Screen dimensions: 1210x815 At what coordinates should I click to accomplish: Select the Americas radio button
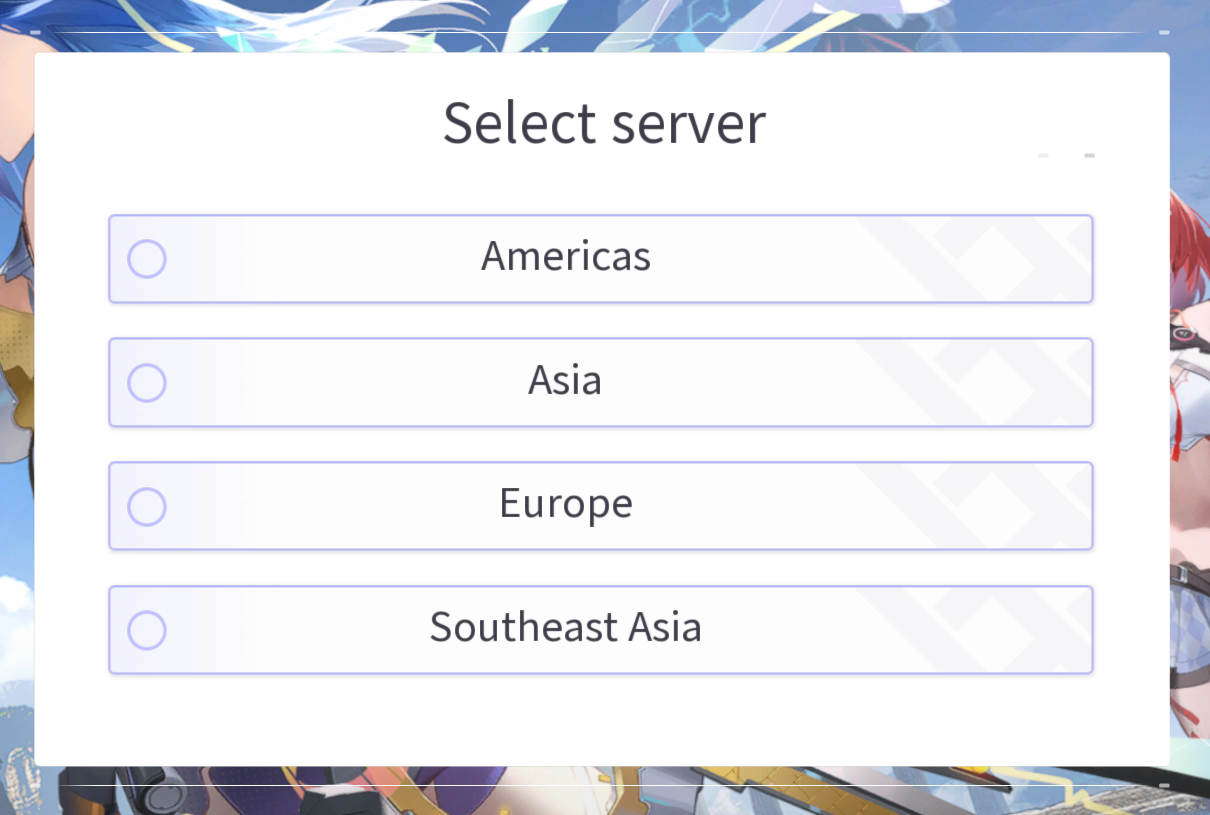point(147,259)
